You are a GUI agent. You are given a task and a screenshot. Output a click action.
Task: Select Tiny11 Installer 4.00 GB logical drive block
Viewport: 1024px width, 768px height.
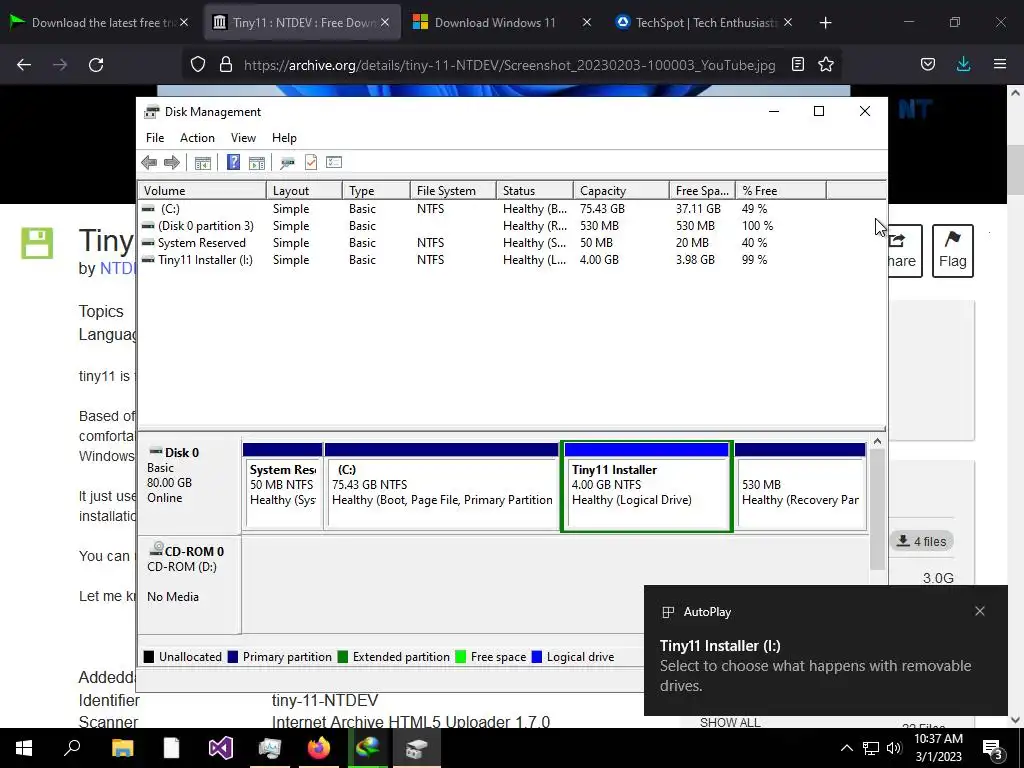tap(647, 487)
